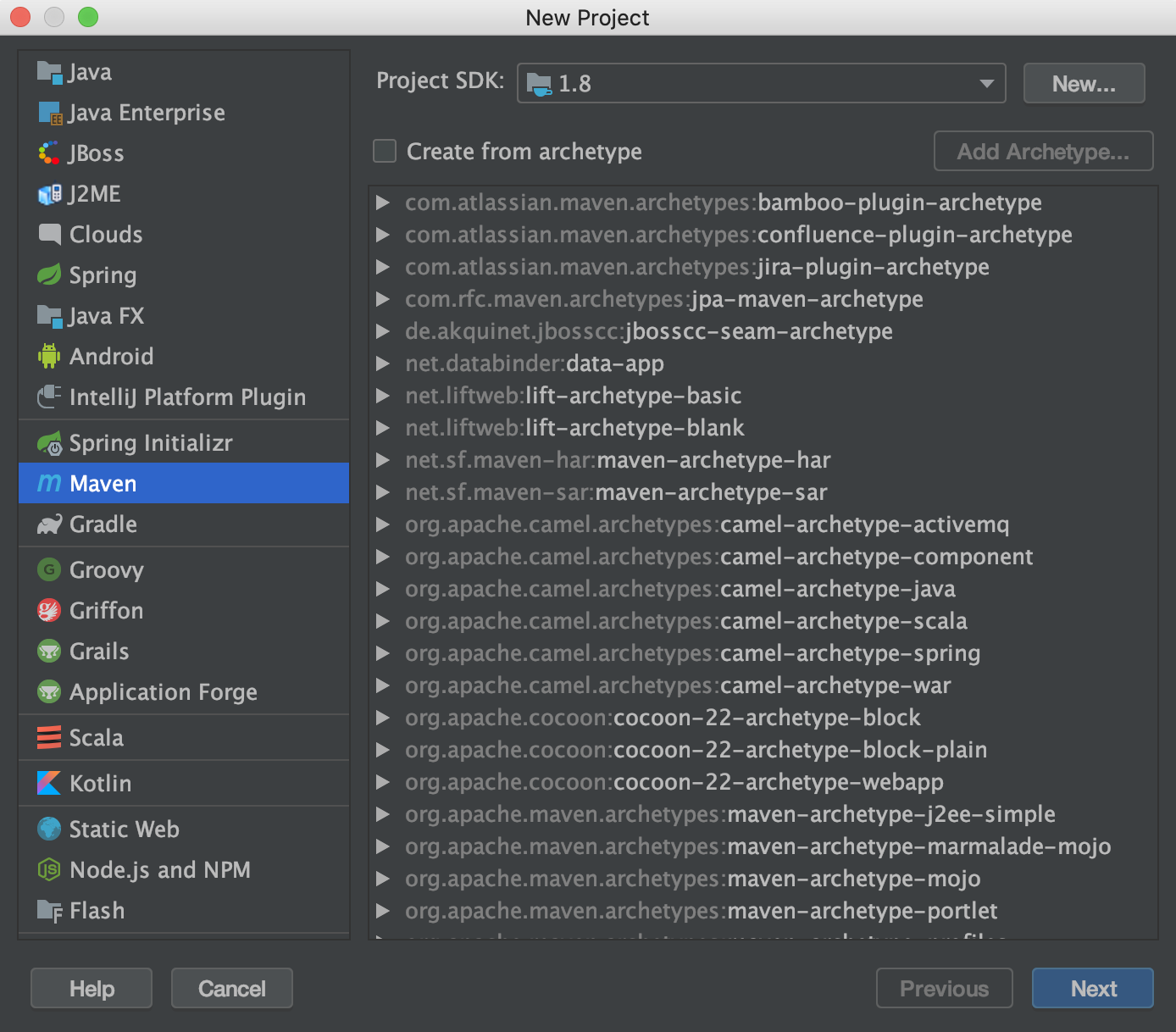Cancel the New Project dialog
The width and height of the screenshot is (1176, 1032).
click(x=232, y=988)
